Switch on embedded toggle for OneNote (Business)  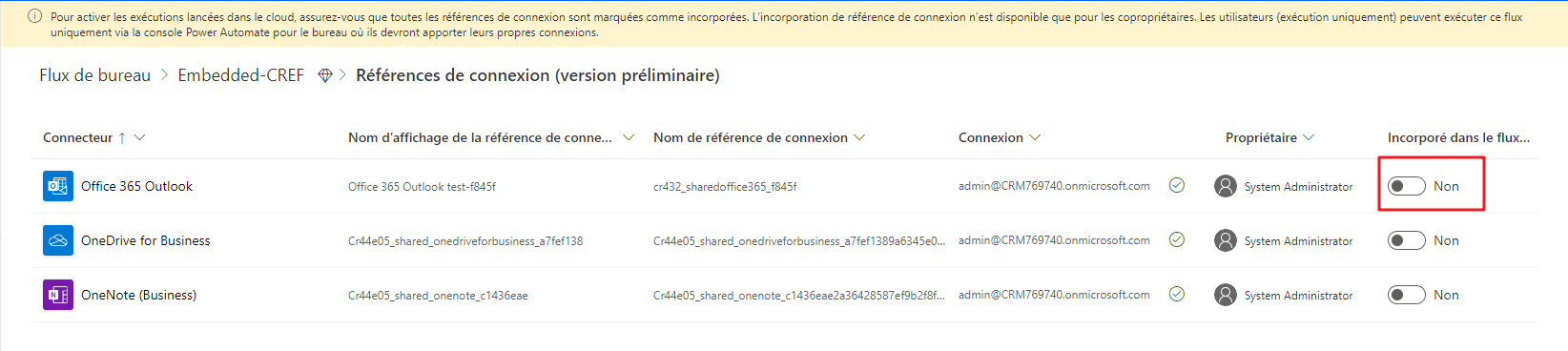(x=1407, y=295)
